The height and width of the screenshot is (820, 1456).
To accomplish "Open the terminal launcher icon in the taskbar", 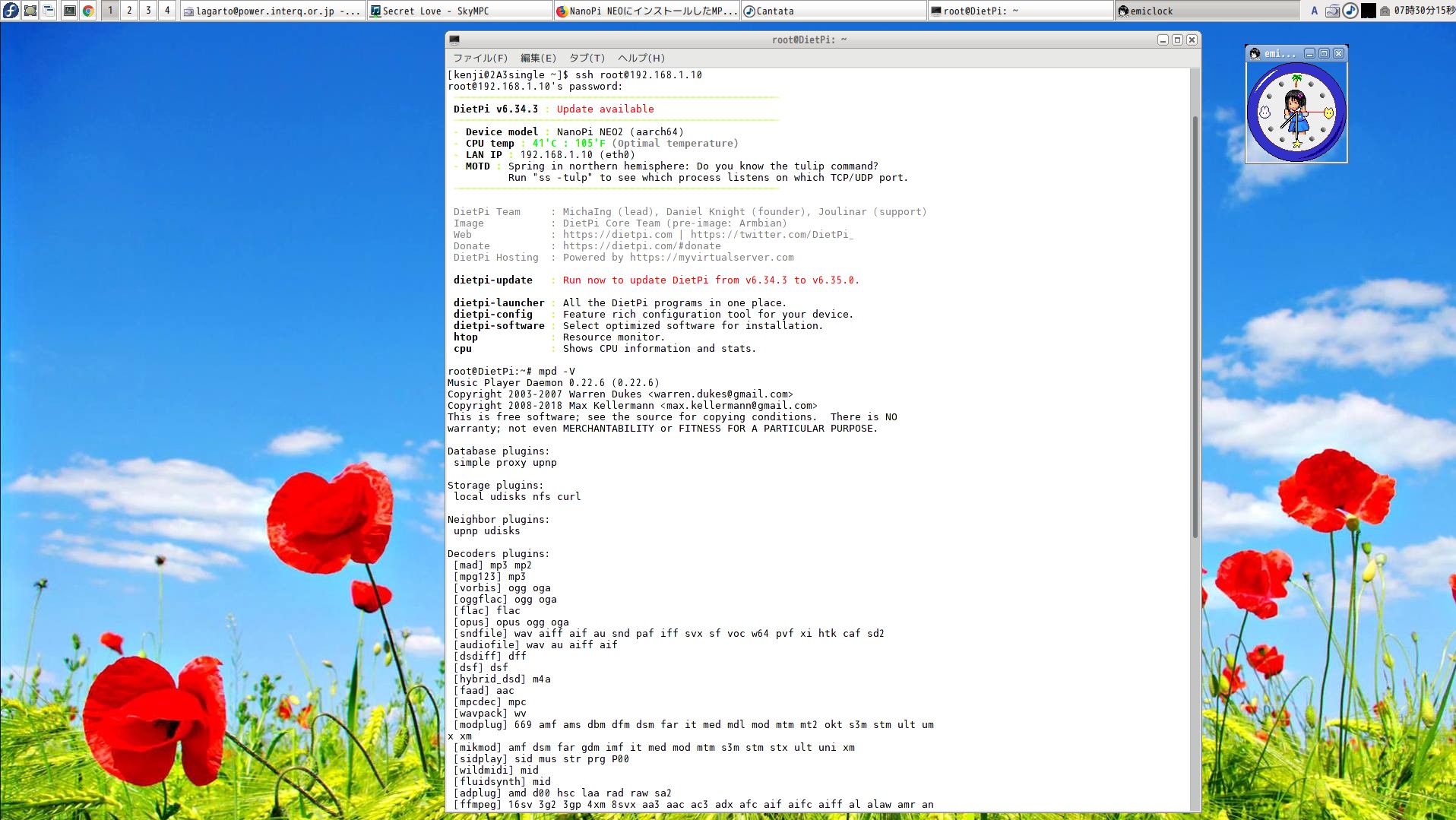I will (x=68, y=10).
